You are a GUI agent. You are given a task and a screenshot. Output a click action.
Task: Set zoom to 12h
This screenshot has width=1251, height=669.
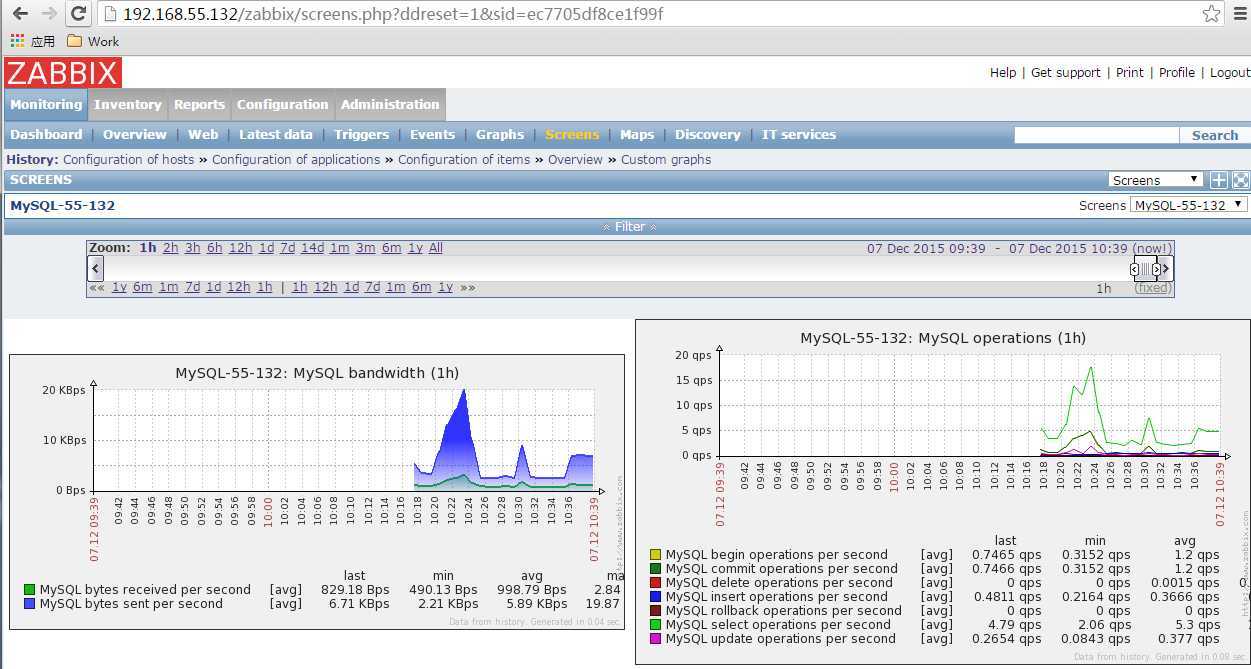tap(240, 248)
